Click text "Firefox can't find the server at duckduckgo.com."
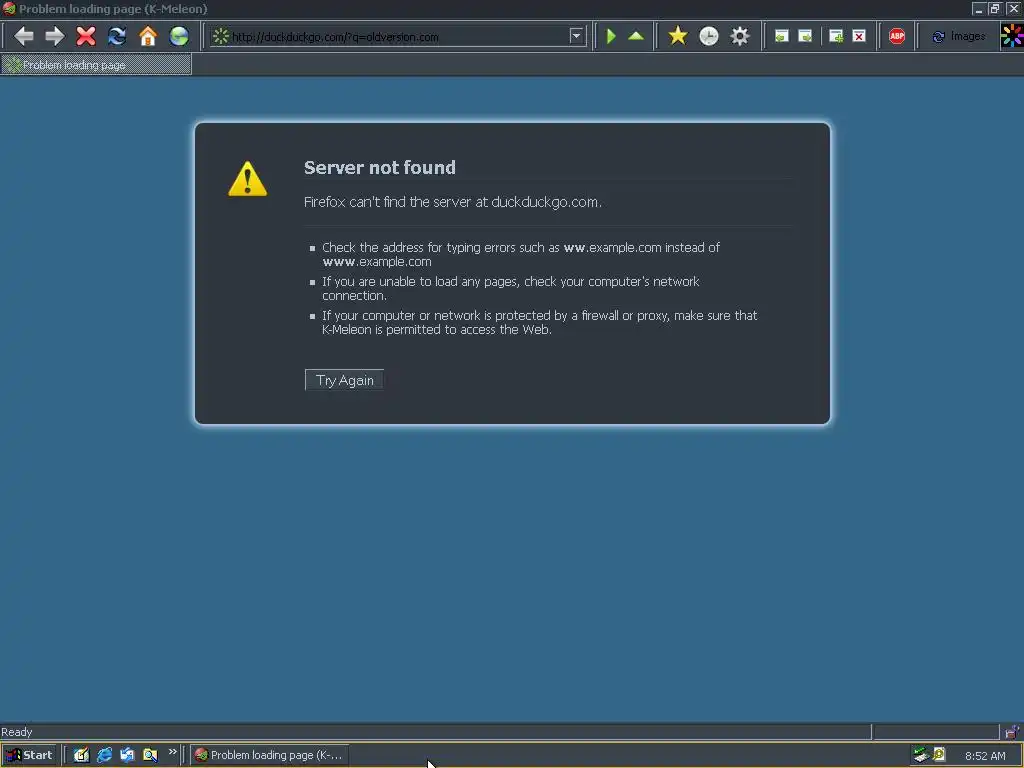The width and height of the screenshot is (1024, 768). (x=453, y=202)
